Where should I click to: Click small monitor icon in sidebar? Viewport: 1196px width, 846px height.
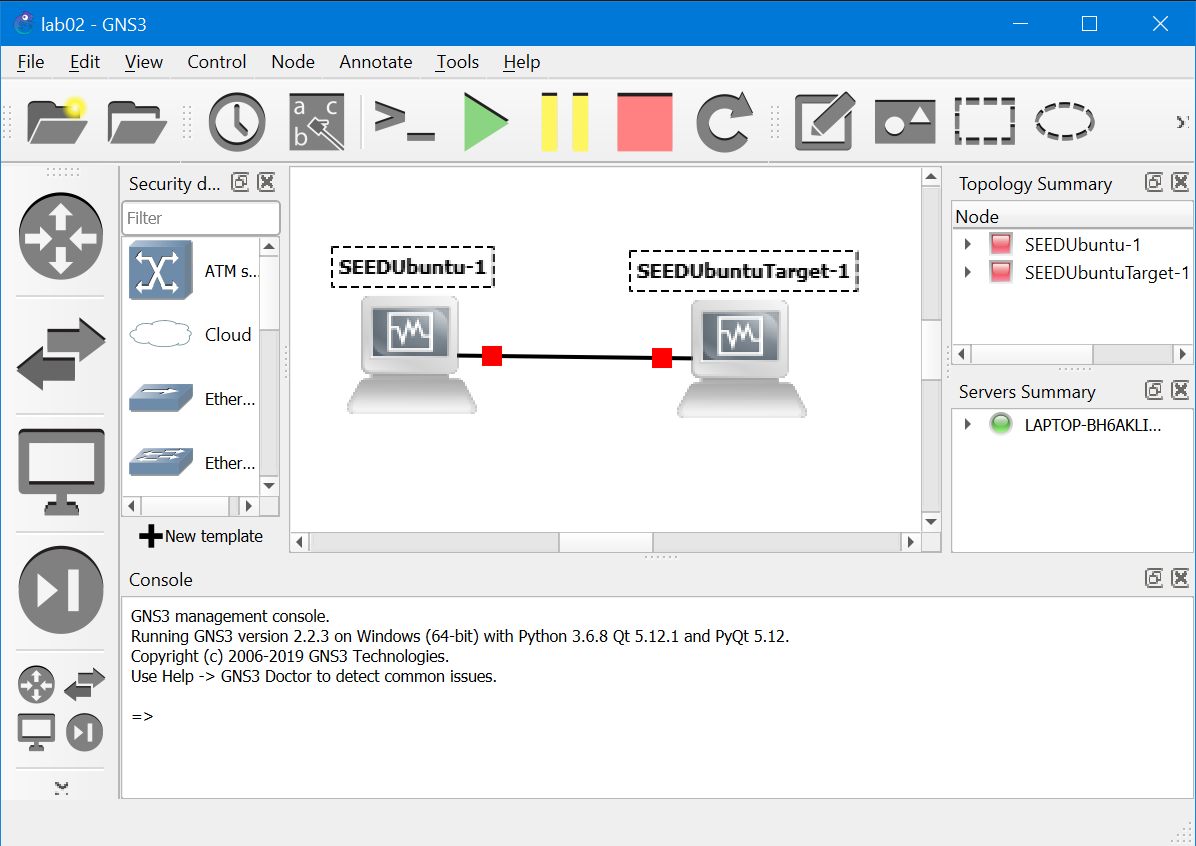(x=36, y=732)
